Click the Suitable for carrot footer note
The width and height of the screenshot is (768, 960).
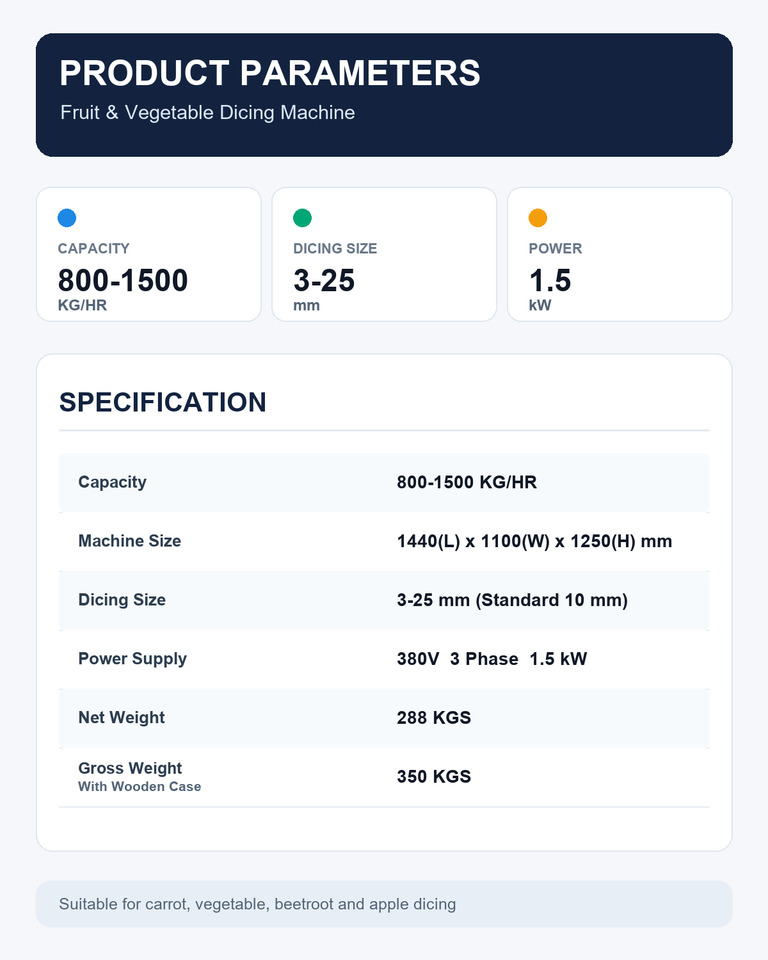click(257, 904)
